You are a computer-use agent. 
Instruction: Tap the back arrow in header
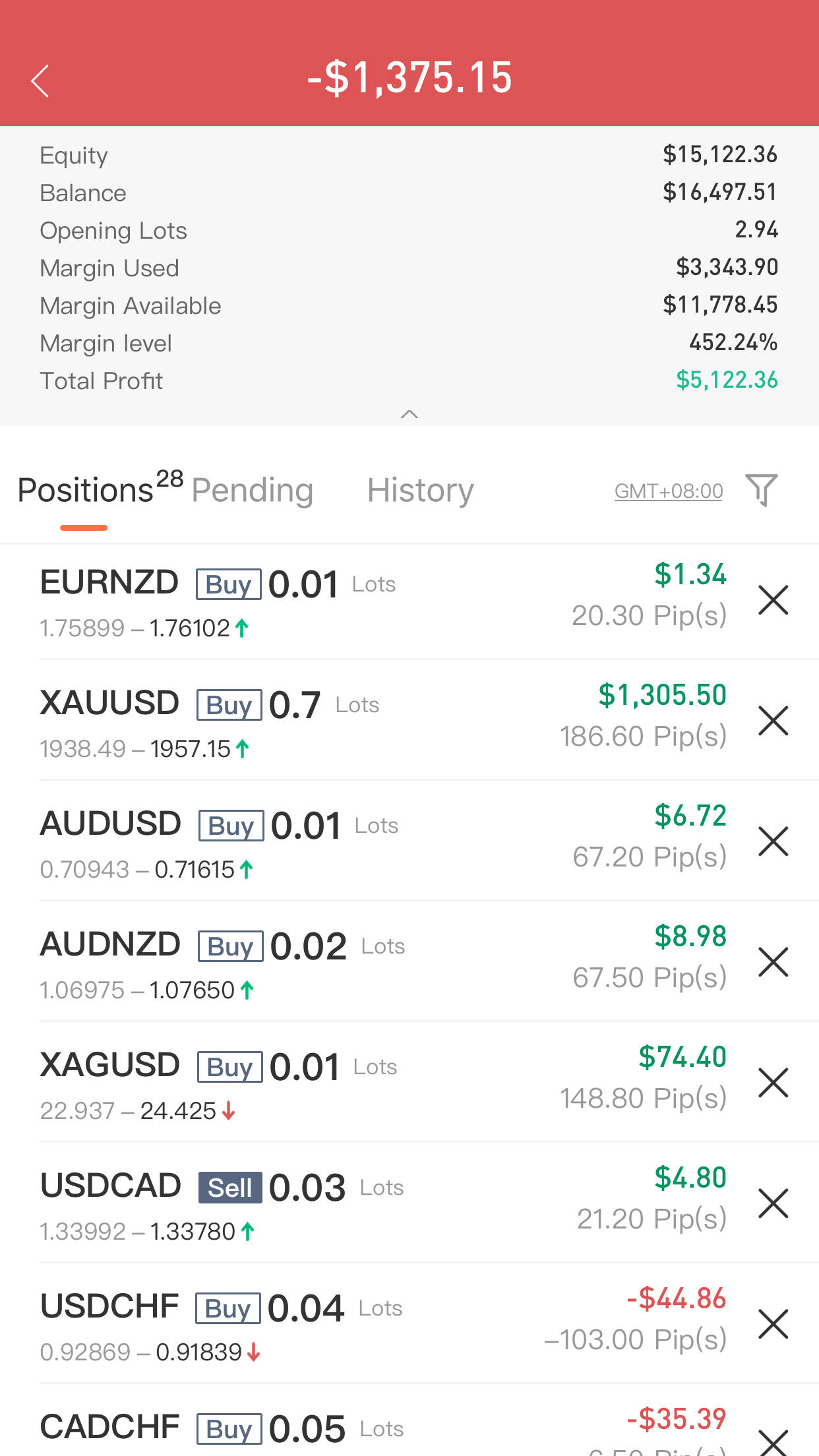pos(40,80)
